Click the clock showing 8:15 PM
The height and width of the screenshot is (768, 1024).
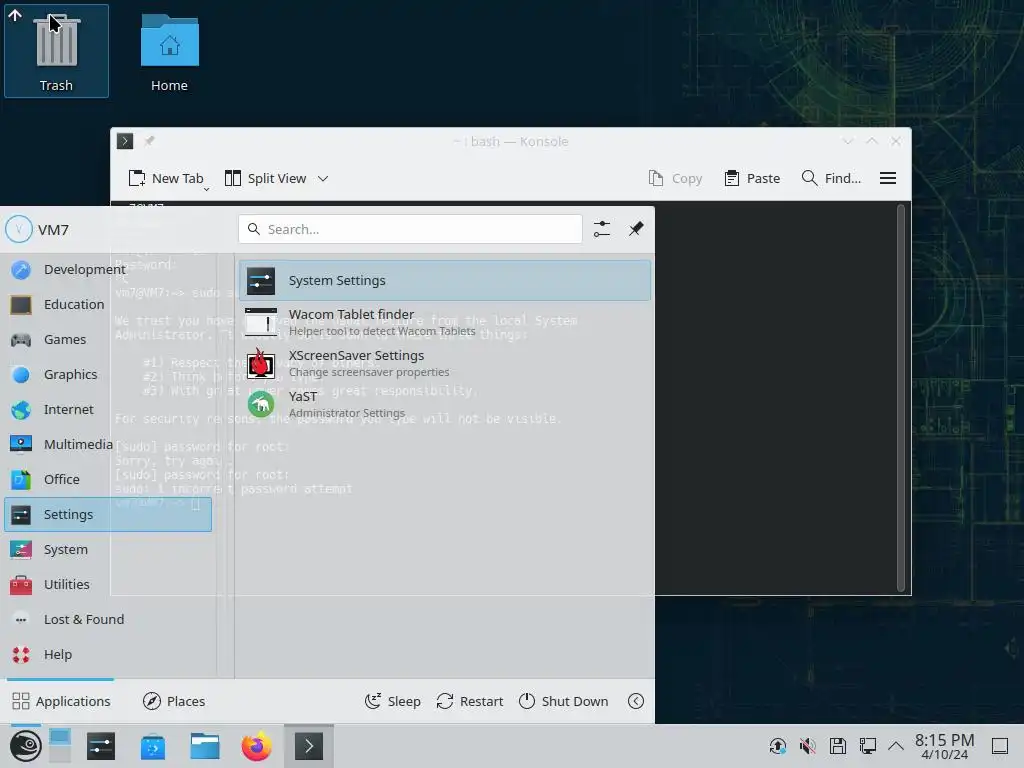click(944, 746)
